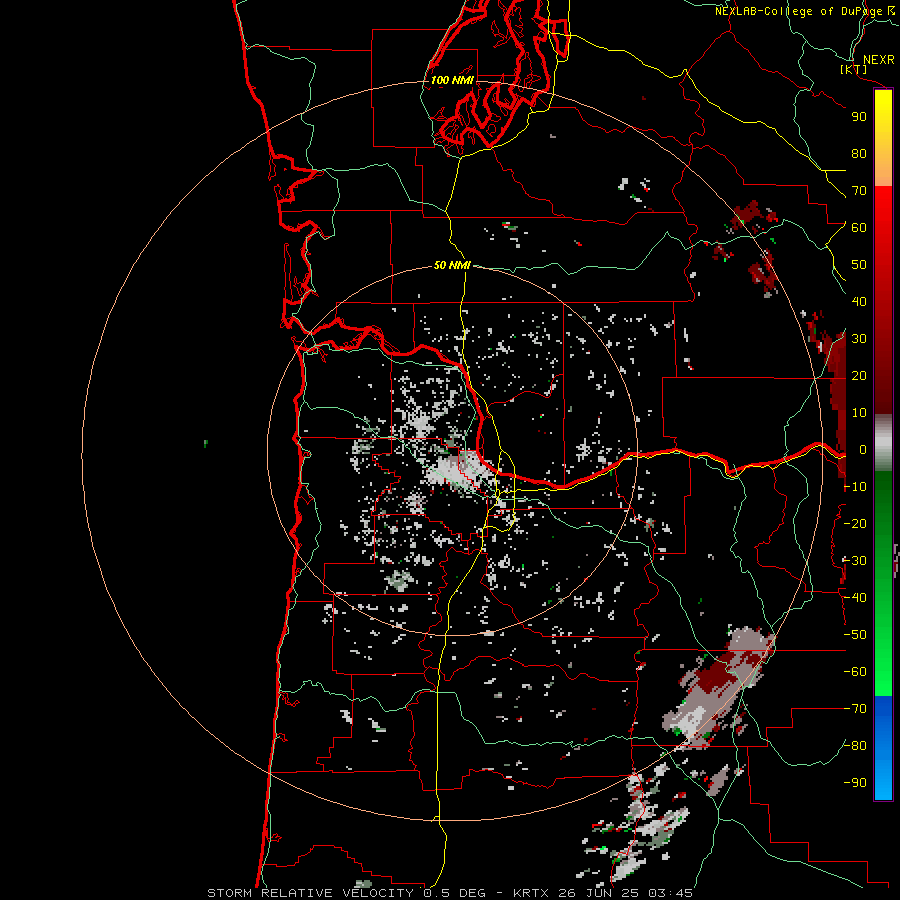Click the positive 30 scale value
Viewport: 900px width, 900px height.
[x=859, y=339]
